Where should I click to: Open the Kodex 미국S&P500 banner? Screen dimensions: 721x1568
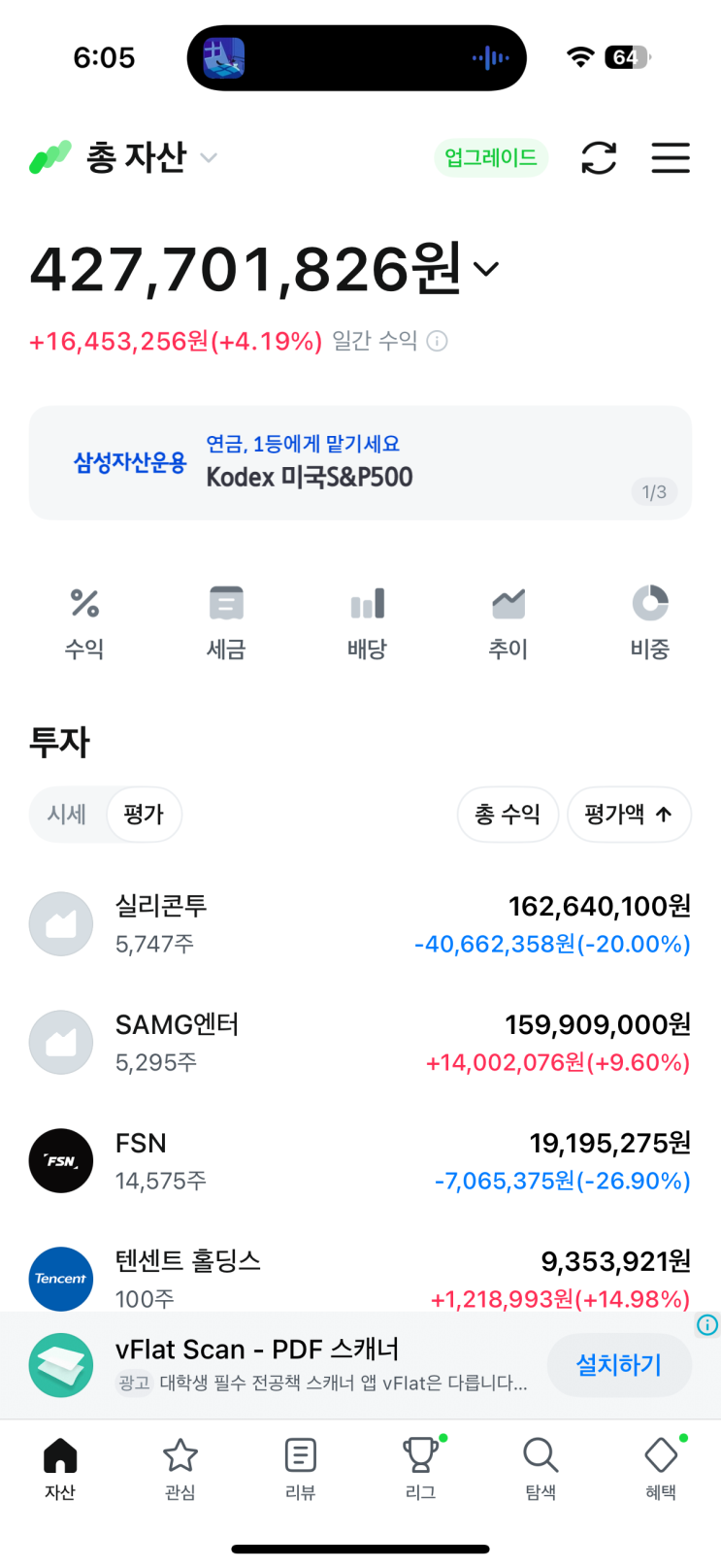360,463
